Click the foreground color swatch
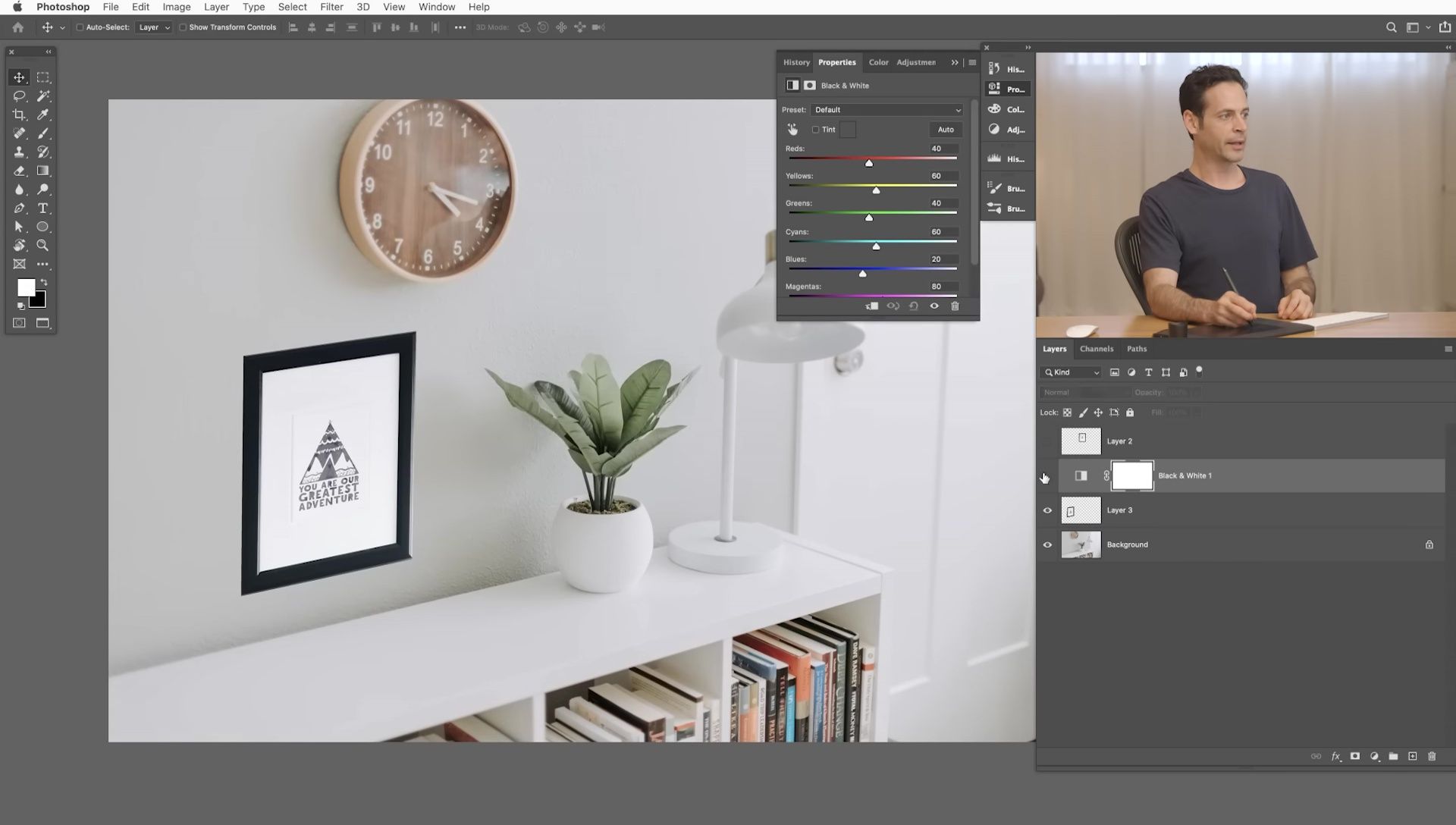The height and width of the screenshot is (825, 1456). [x=26, y=287]
